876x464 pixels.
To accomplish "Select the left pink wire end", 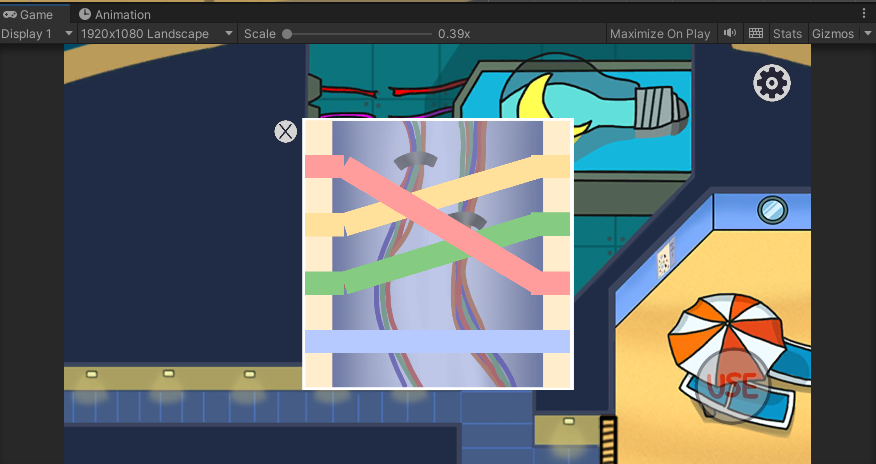I will coord(325,166).
